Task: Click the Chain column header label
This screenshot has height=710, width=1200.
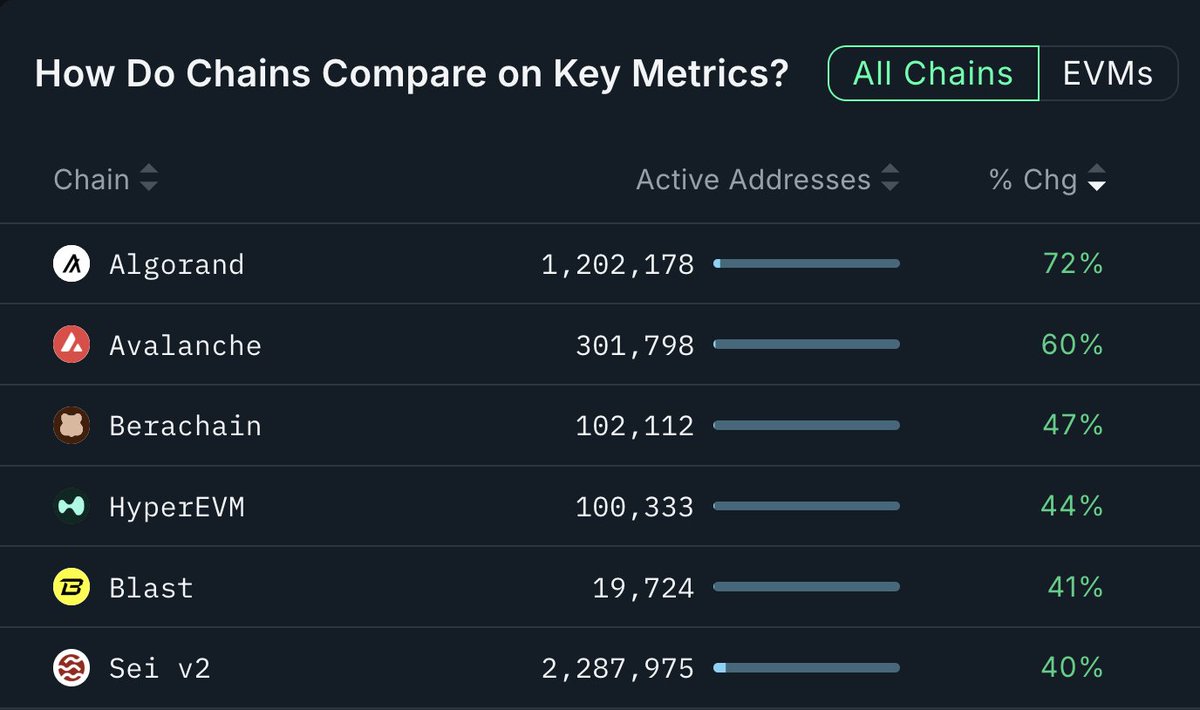Action: tap(91, 180)
